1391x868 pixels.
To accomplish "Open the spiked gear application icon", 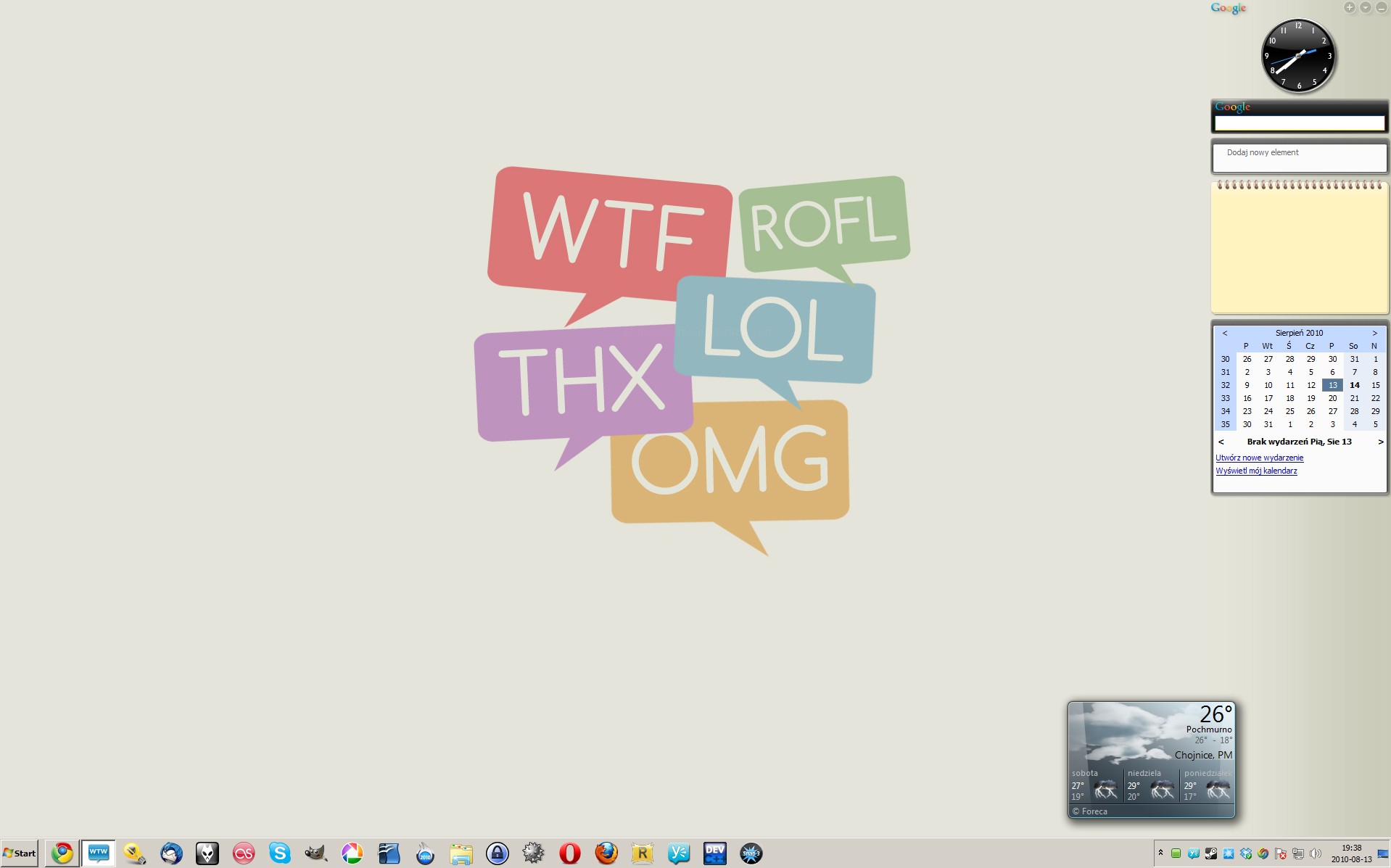I will [533, 853].
